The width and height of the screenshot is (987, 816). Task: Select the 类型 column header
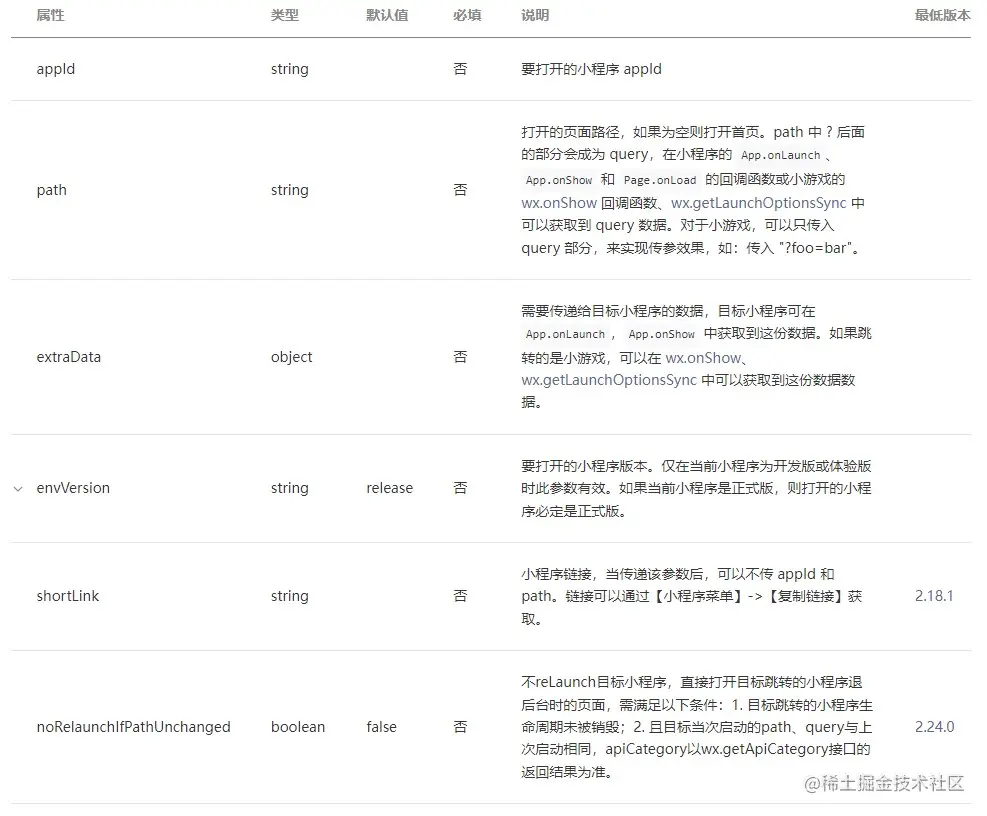[x=281, y=16]
